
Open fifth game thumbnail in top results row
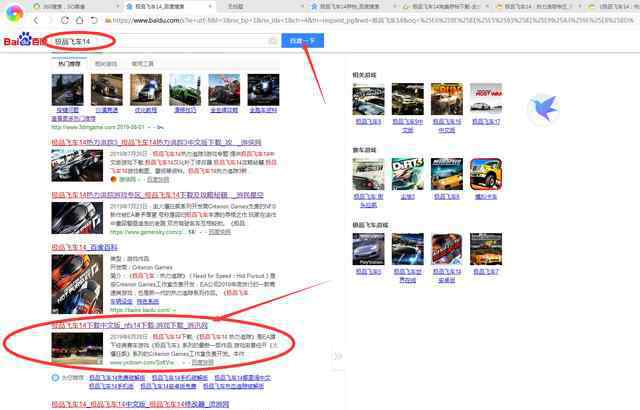tap(224, 90)
